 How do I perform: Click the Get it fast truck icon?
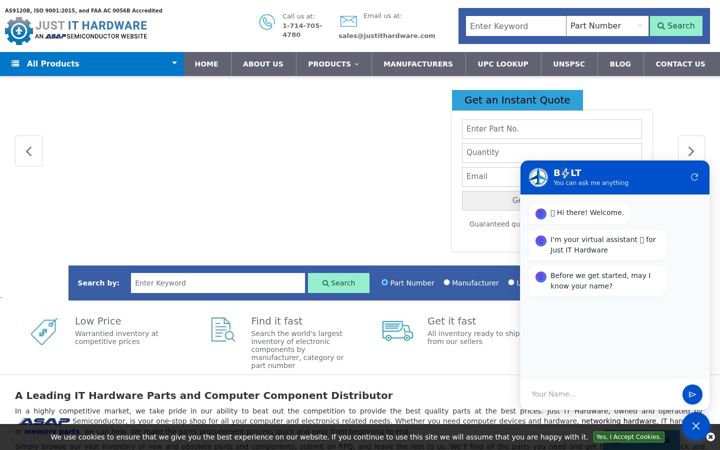(x=398, y=331)
